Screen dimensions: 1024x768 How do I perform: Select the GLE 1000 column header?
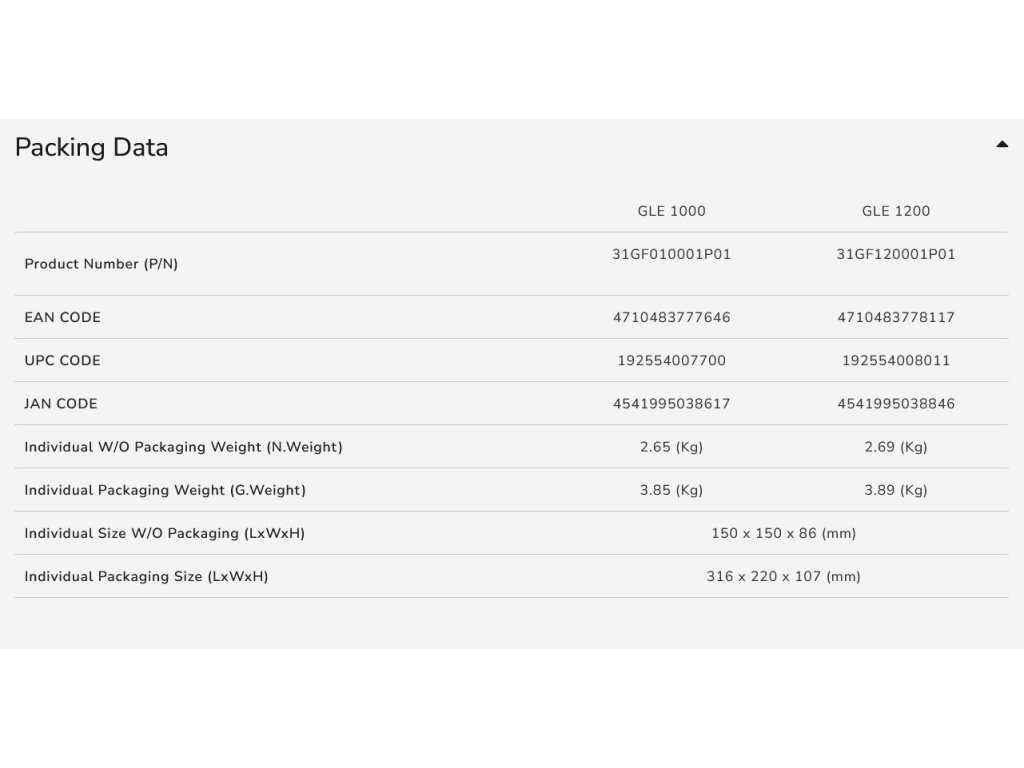pyautogui.click(x=671, y=211)
